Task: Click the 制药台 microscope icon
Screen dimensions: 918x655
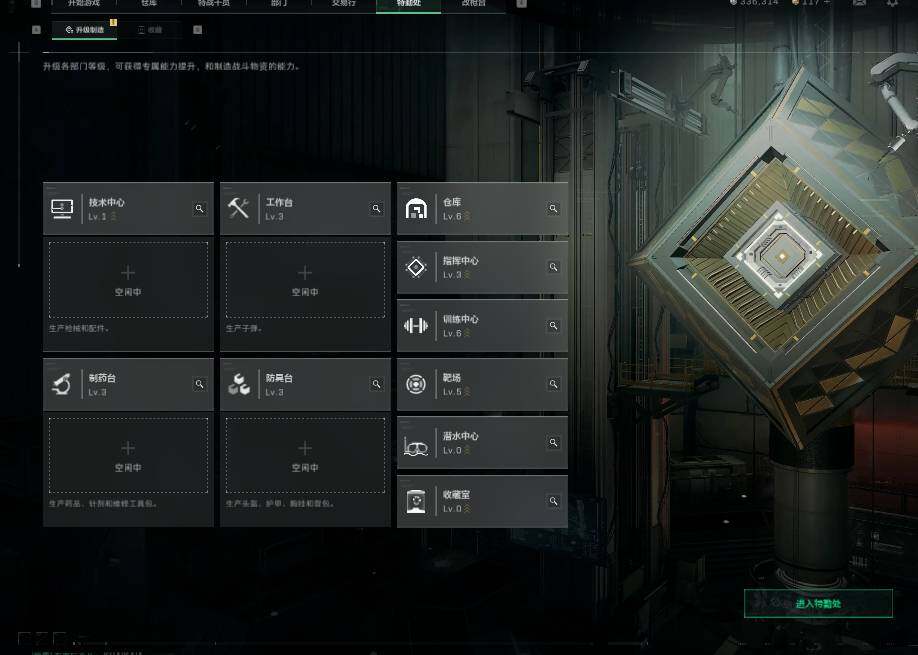Action: (x=62, y=384)
